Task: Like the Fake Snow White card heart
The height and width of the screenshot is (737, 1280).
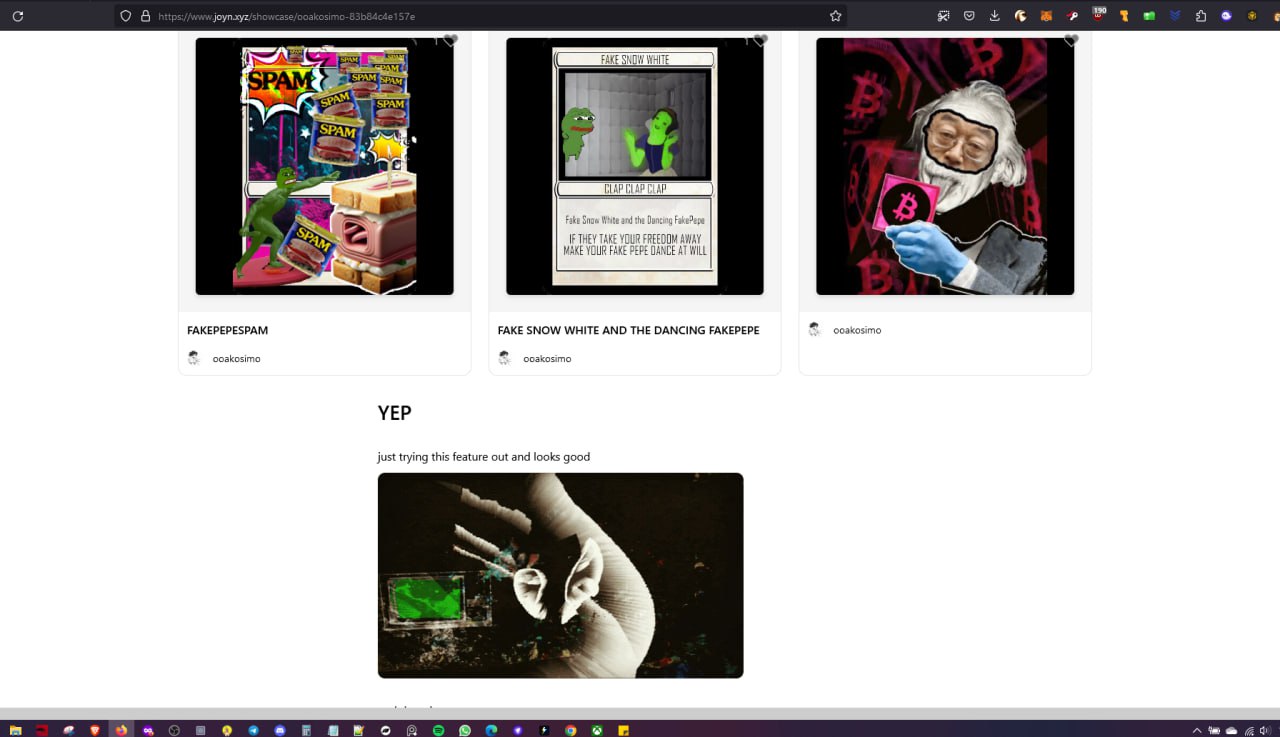Action: (x=760, y=40)
